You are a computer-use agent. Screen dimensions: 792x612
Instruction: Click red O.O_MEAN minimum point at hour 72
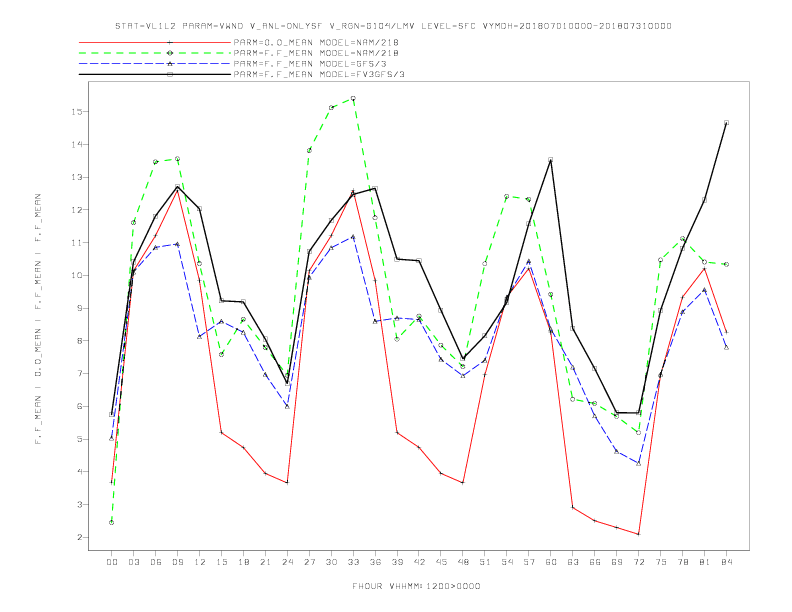coord(638,534)
